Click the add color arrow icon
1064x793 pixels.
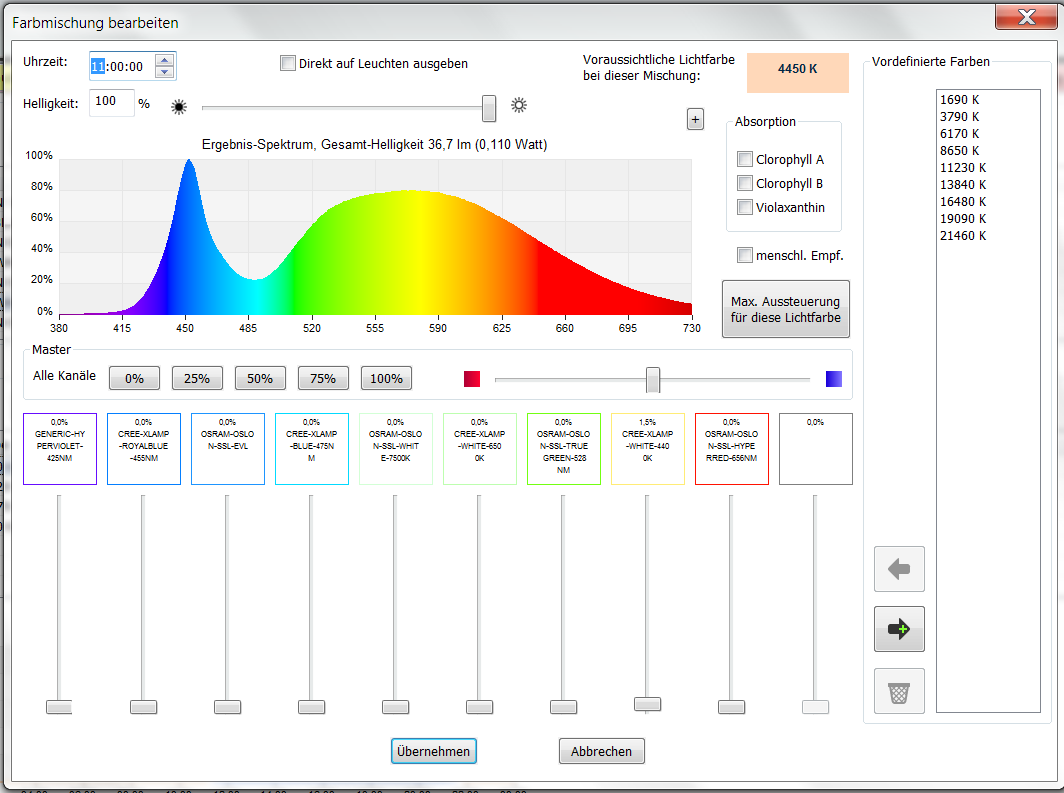899,629
